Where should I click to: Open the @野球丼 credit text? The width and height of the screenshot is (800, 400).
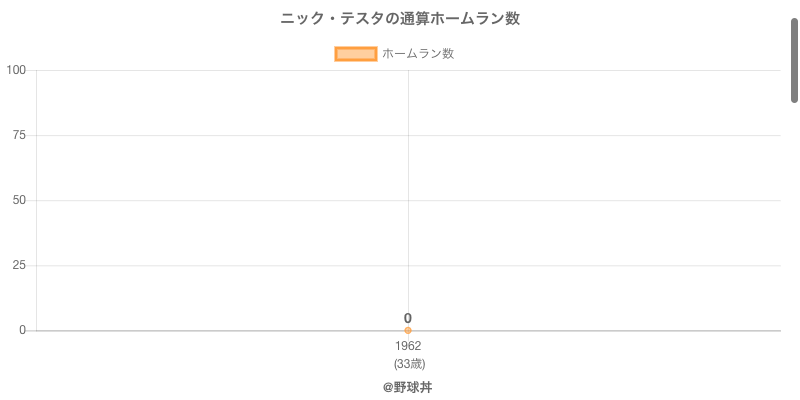tap(408, 387)
